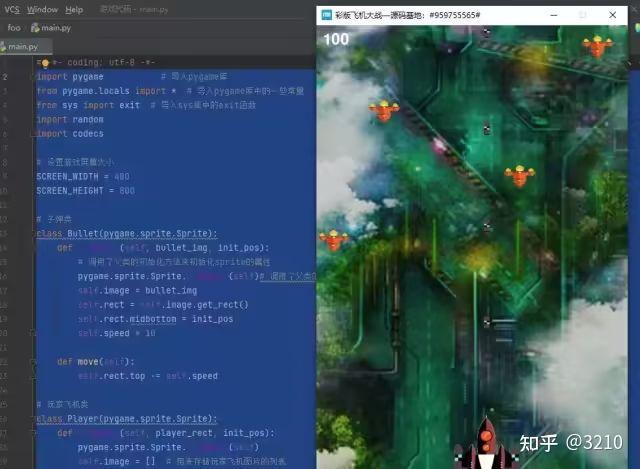The height and width of the screenshot is (469, 640).
Task: Collapse the class Bullet definition
Action: (x=34, y=233)
